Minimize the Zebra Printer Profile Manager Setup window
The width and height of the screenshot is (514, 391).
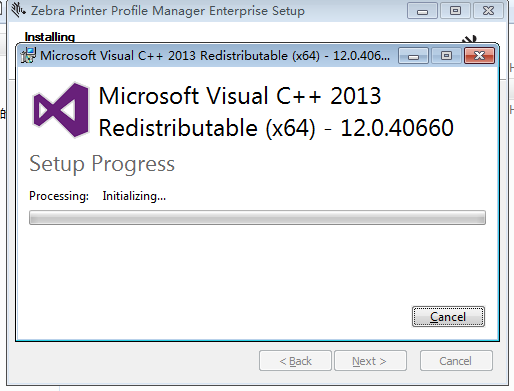coord(422,11)
